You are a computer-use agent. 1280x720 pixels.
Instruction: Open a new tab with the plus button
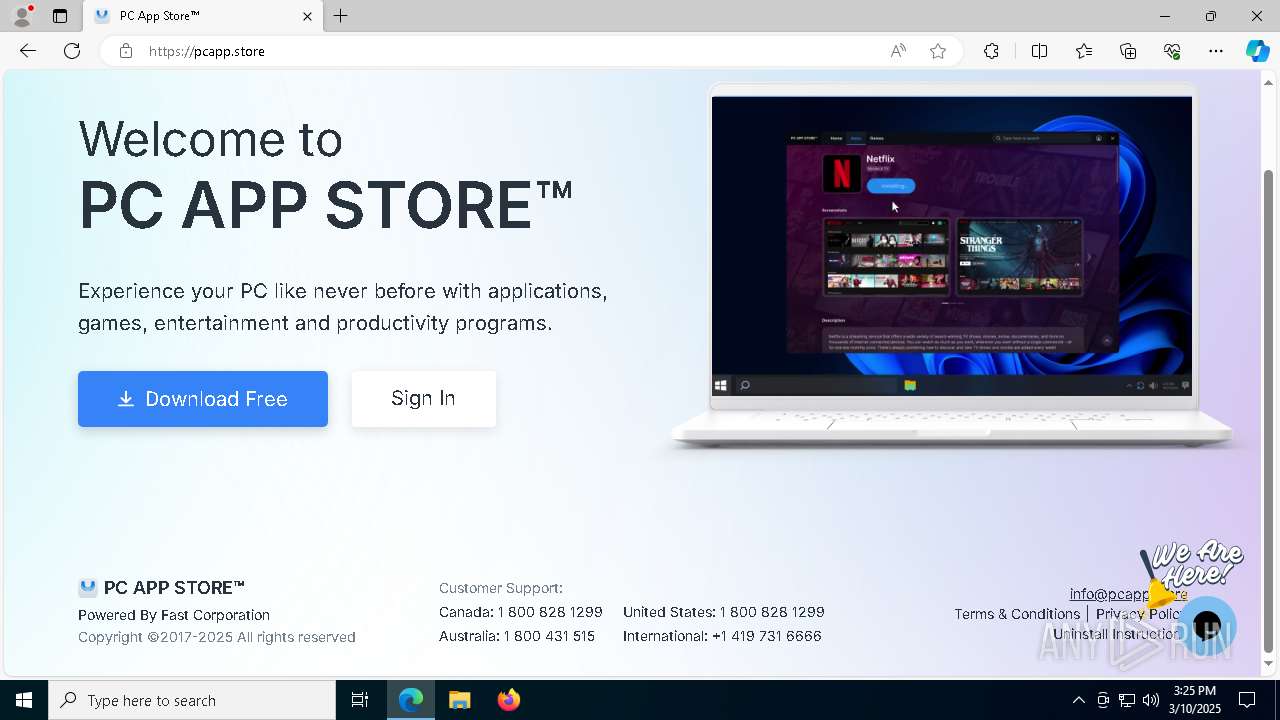[x=341, y=16]
